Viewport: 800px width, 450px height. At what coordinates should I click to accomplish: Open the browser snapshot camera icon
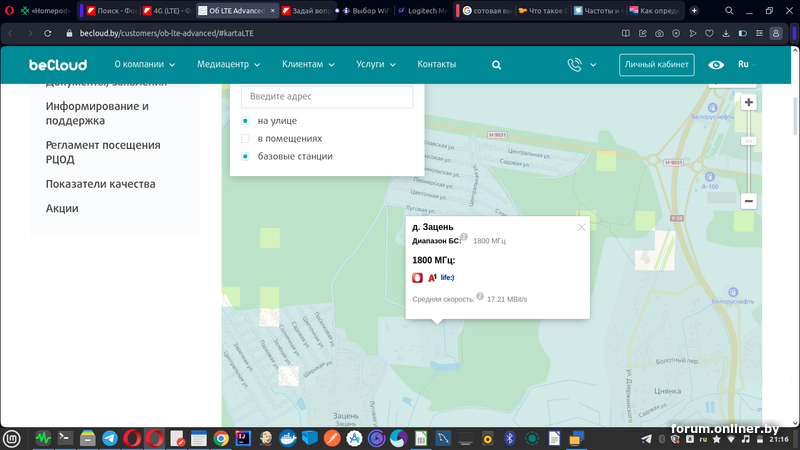[659, 33]
